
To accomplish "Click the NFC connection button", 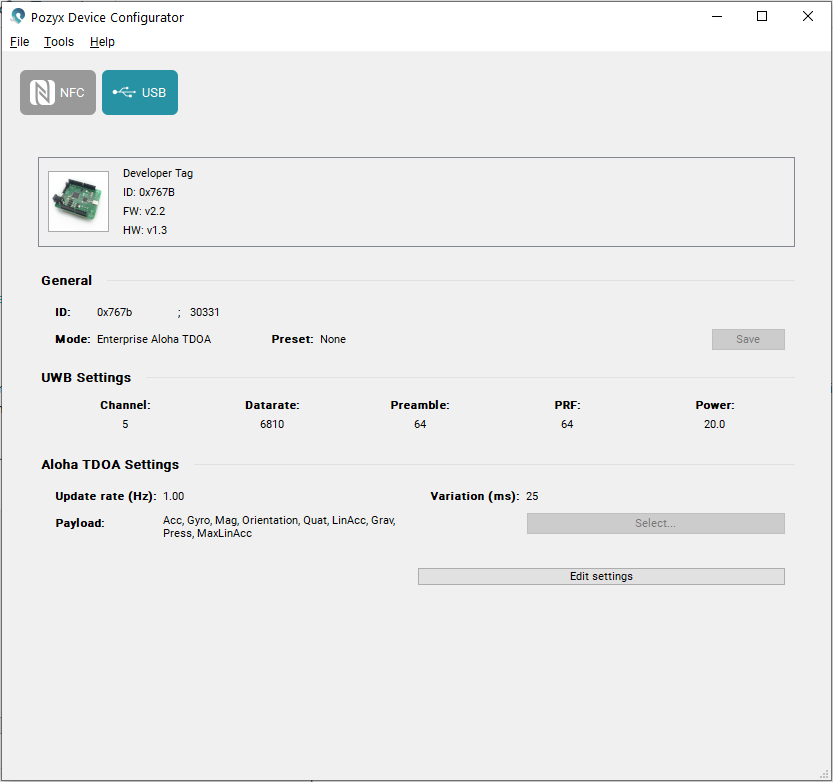I will (58, 93).
